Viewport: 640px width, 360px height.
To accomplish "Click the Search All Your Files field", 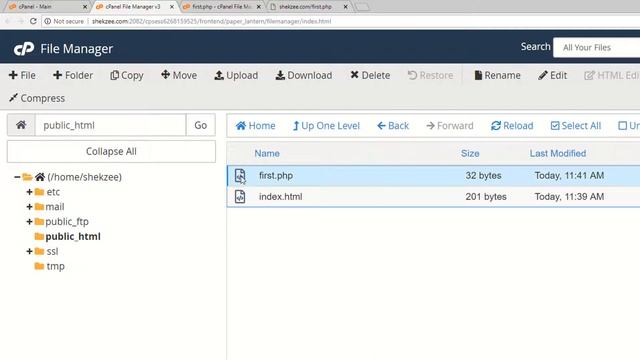I will tap(597, 48).
